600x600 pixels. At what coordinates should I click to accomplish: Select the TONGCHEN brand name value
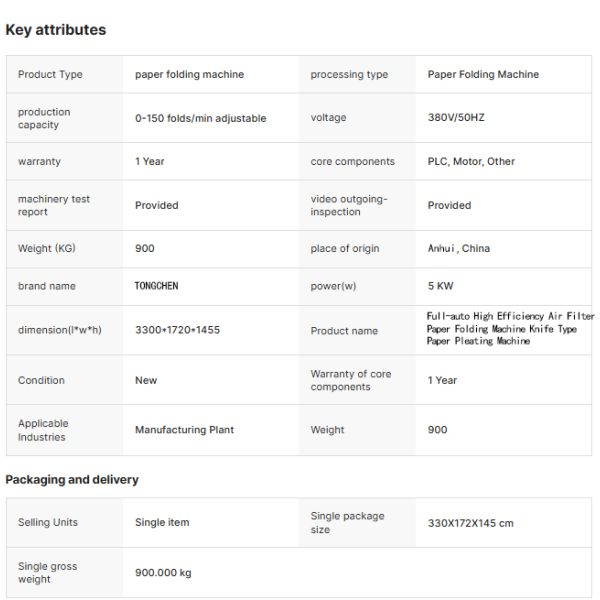(156, 286)
